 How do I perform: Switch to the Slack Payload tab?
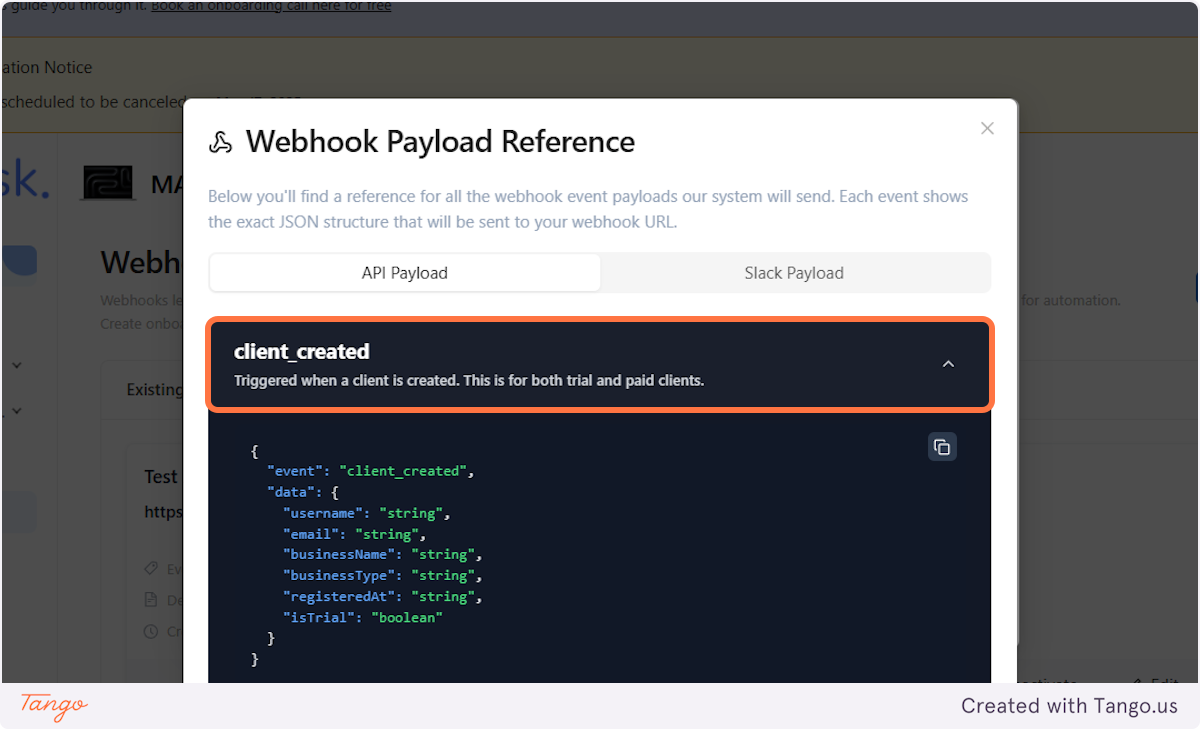click(794, 273)
